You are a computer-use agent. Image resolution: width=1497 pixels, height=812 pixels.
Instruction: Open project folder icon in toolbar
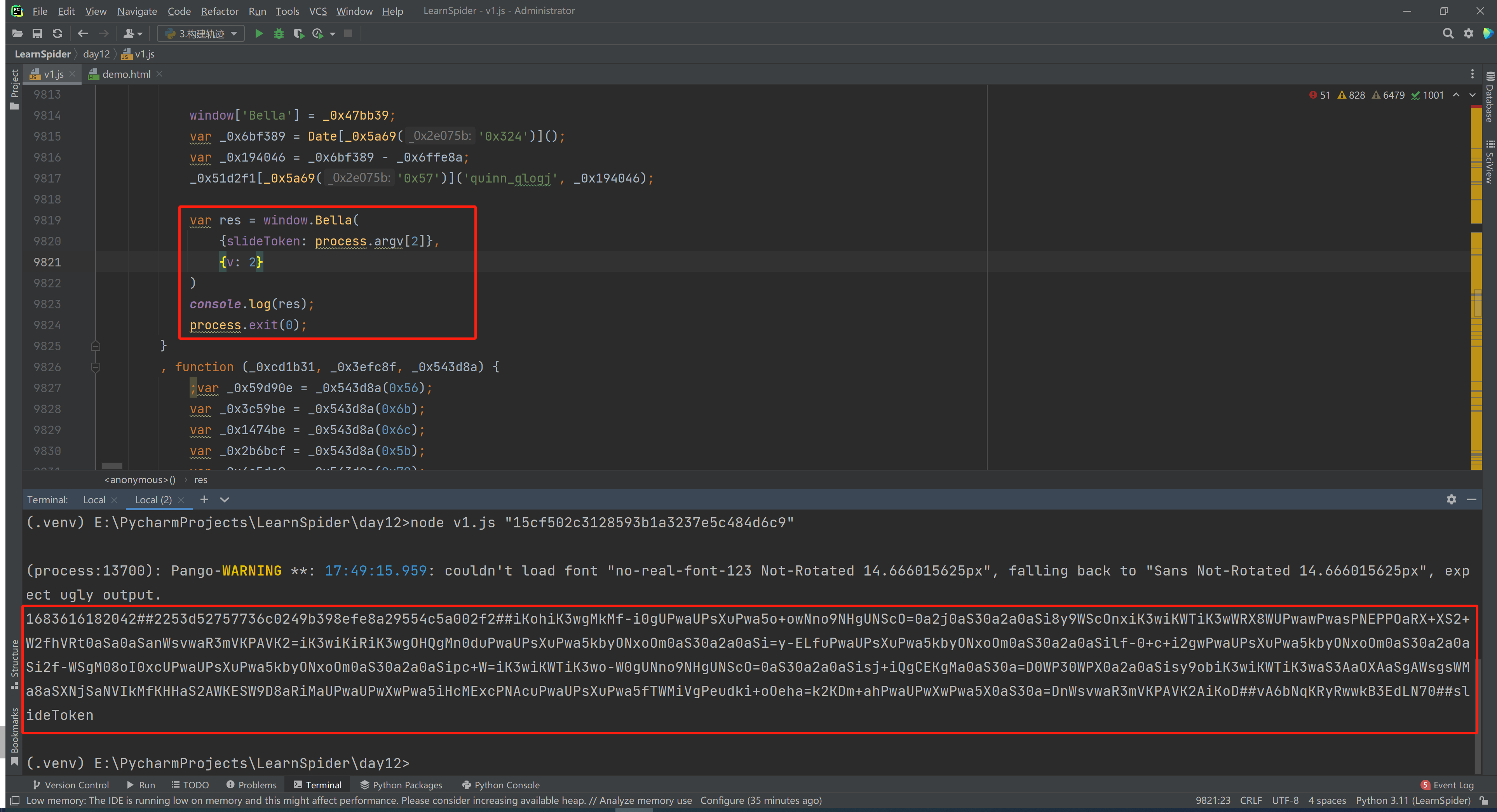(17, 34)
